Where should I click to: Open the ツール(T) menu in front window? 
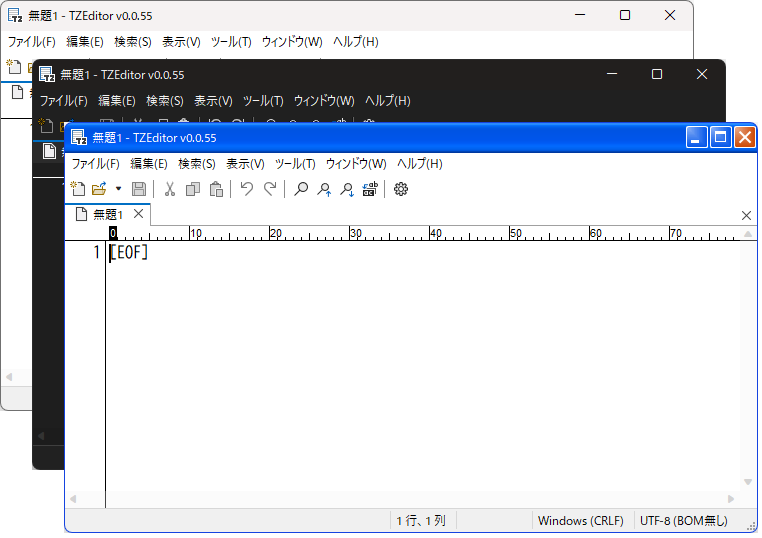click(295, 164)
